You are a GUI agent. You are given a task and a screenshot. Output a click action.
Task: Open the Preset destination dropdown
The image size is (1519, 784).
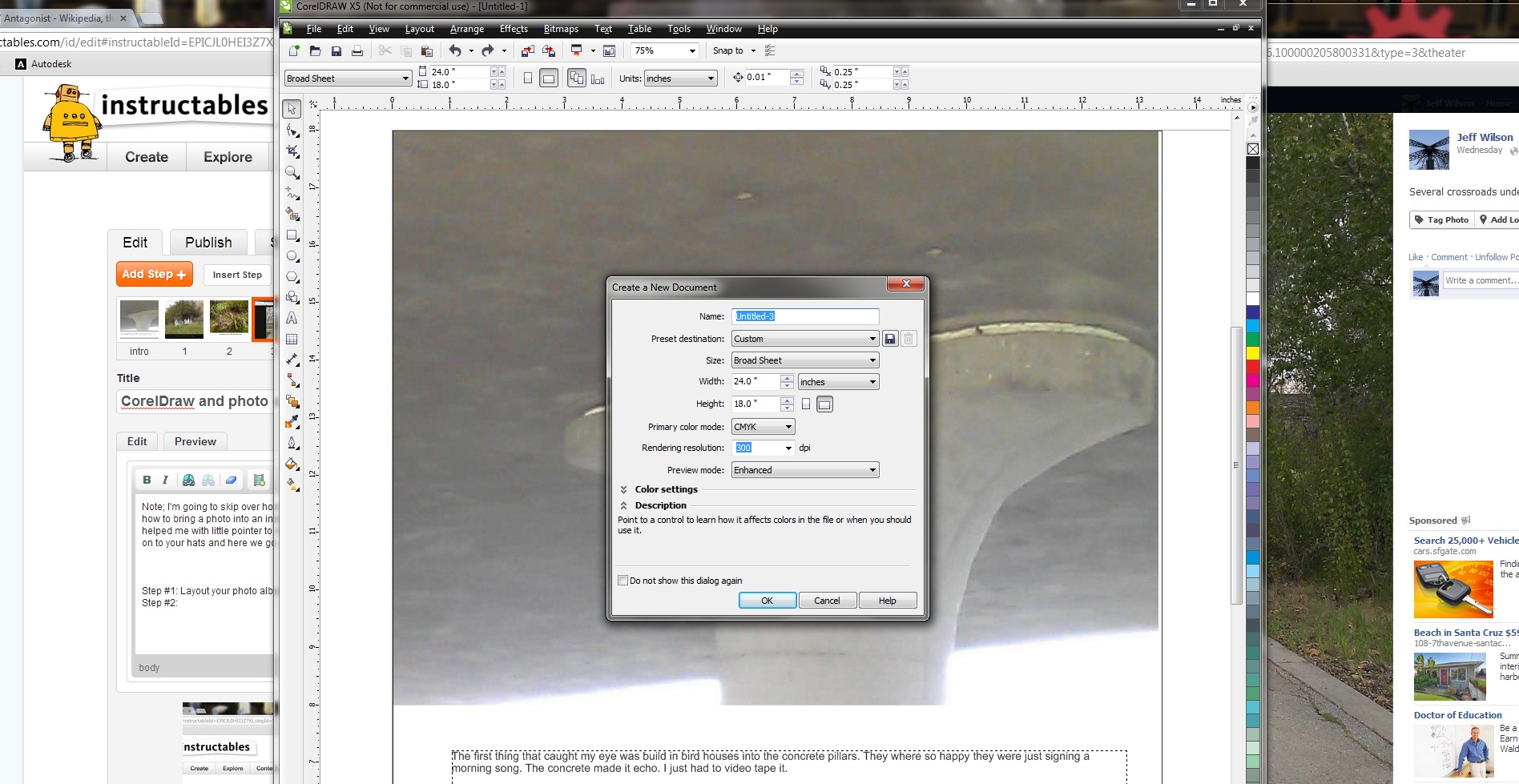805,339
